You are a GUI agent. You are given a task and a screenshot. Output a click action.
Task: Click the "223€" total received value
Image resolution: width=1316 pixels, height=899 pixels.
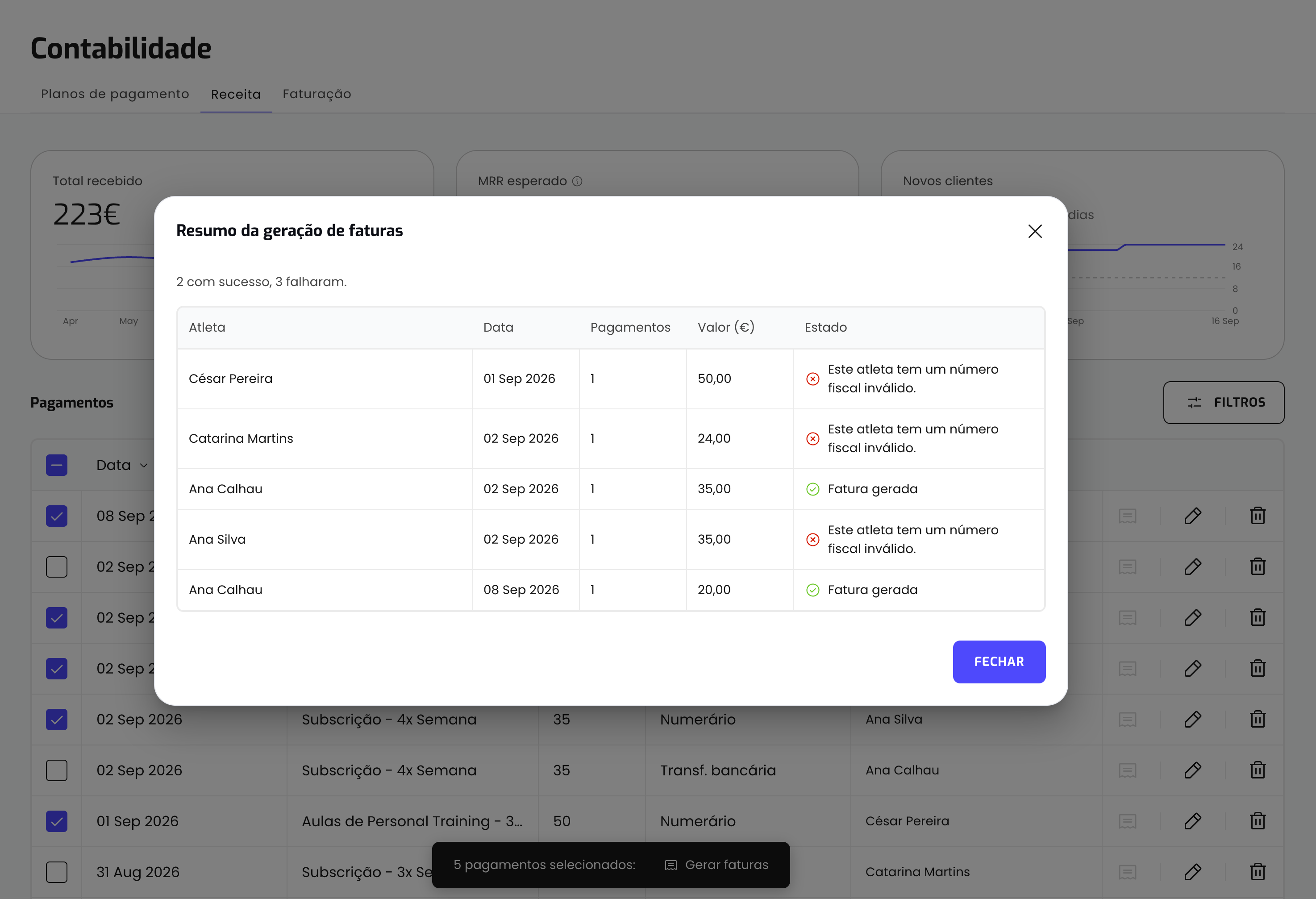87,215
